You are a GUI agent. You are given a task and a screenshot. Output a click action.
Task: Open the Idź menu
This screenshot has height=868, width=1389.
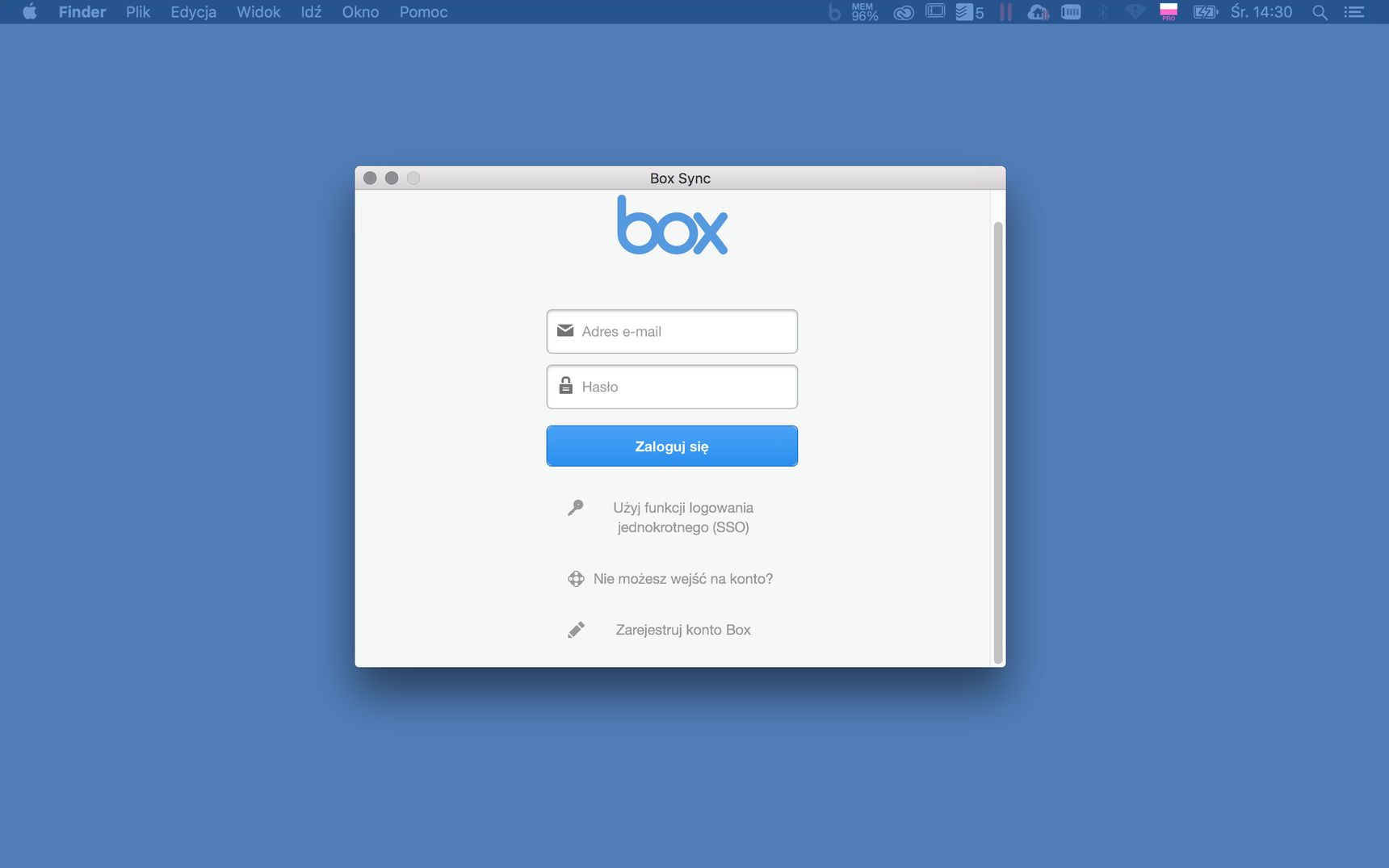[x=311, y=12]
